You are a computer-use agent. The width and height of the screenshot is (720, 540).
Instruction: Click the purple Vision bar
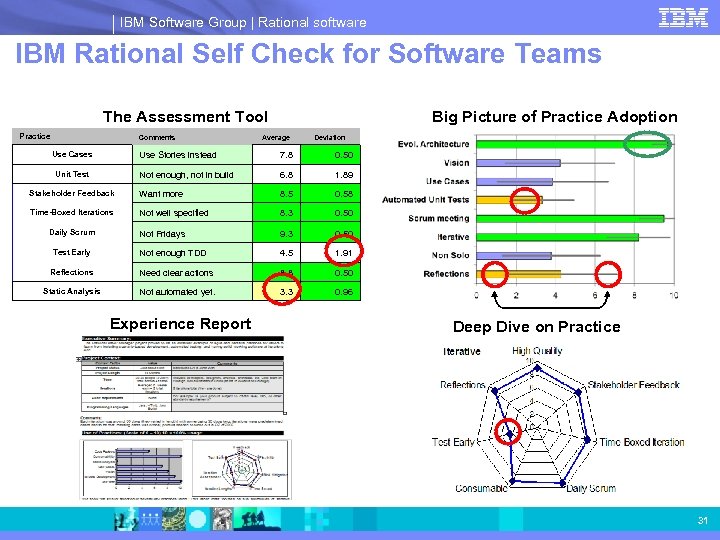(518, 163)
